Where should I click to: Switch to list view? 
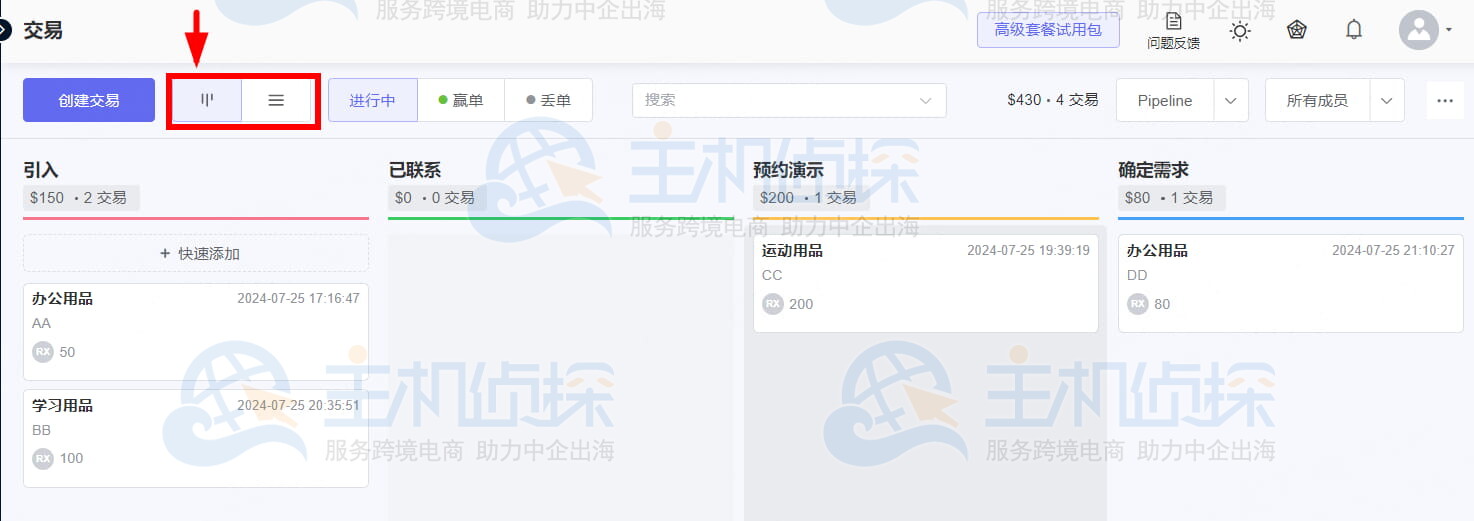(x=276, y=100)
